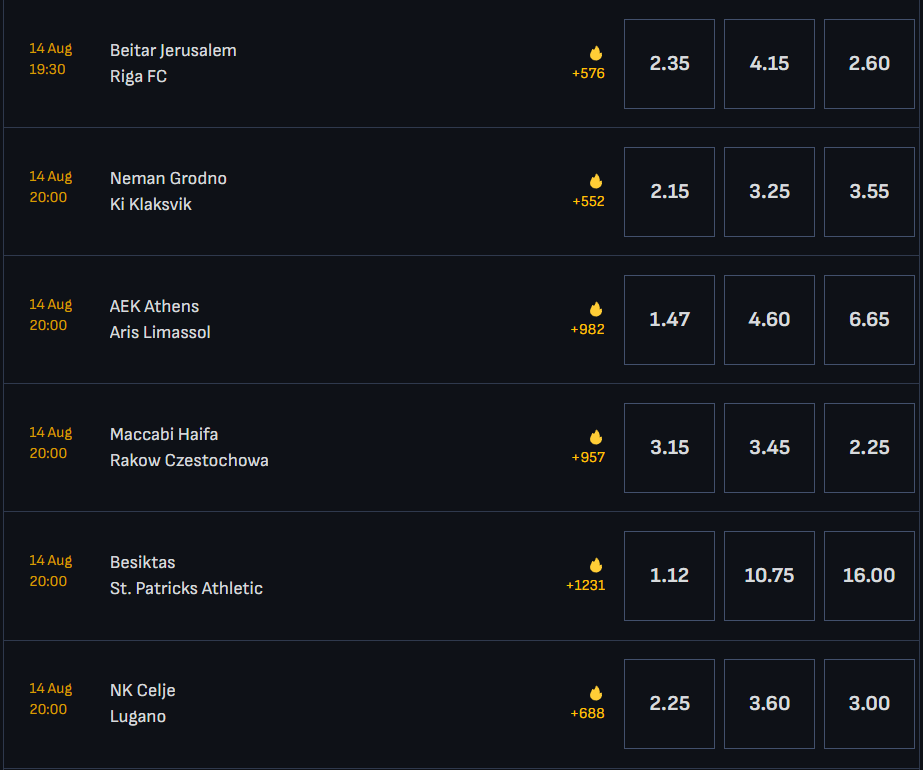The height and width of the screenshot is (770, 923).
Task: Pick Ki Klaksvik win odds 3.55
Action: click(869, 192)
